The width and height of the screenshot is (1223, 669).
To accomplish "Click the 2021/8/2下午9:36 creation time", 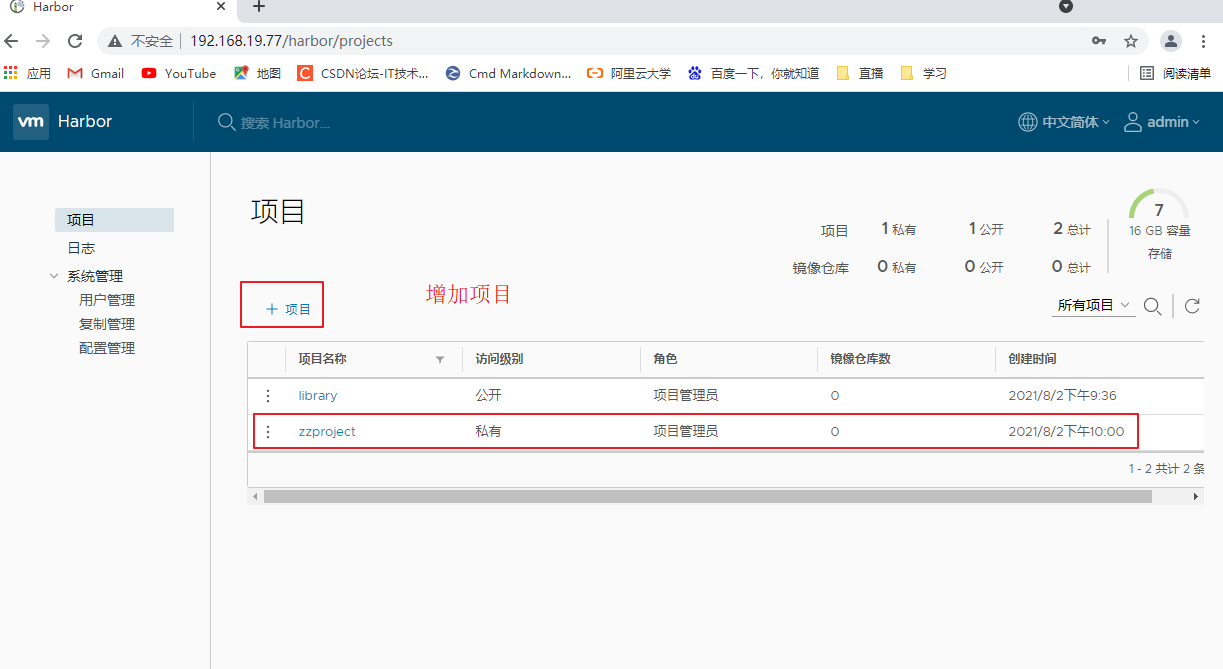I will [x=1062, y=396].
